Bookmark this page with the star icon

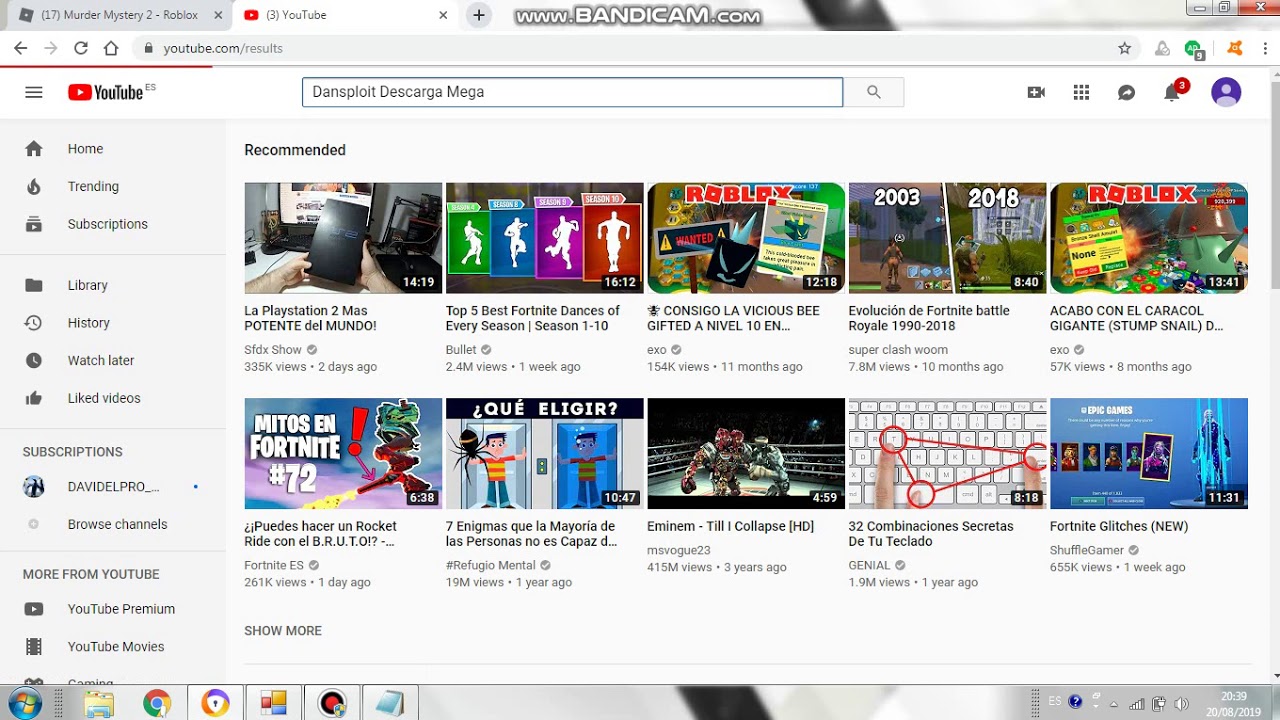click(x=1124, y=48)
